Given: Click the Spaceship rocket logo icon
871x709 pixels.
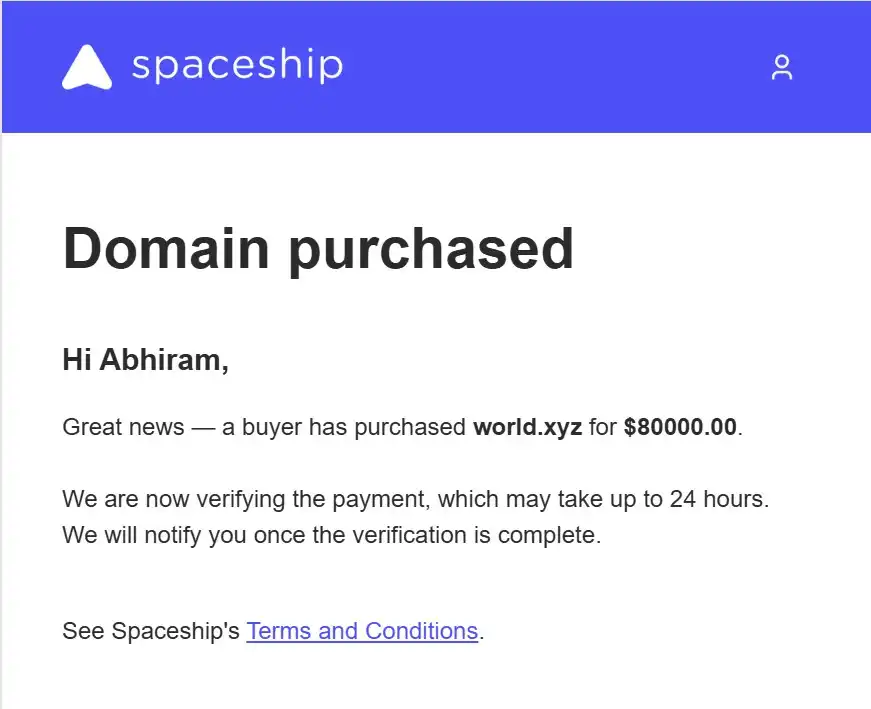Looking at the screenshot, I should (87, 67).
